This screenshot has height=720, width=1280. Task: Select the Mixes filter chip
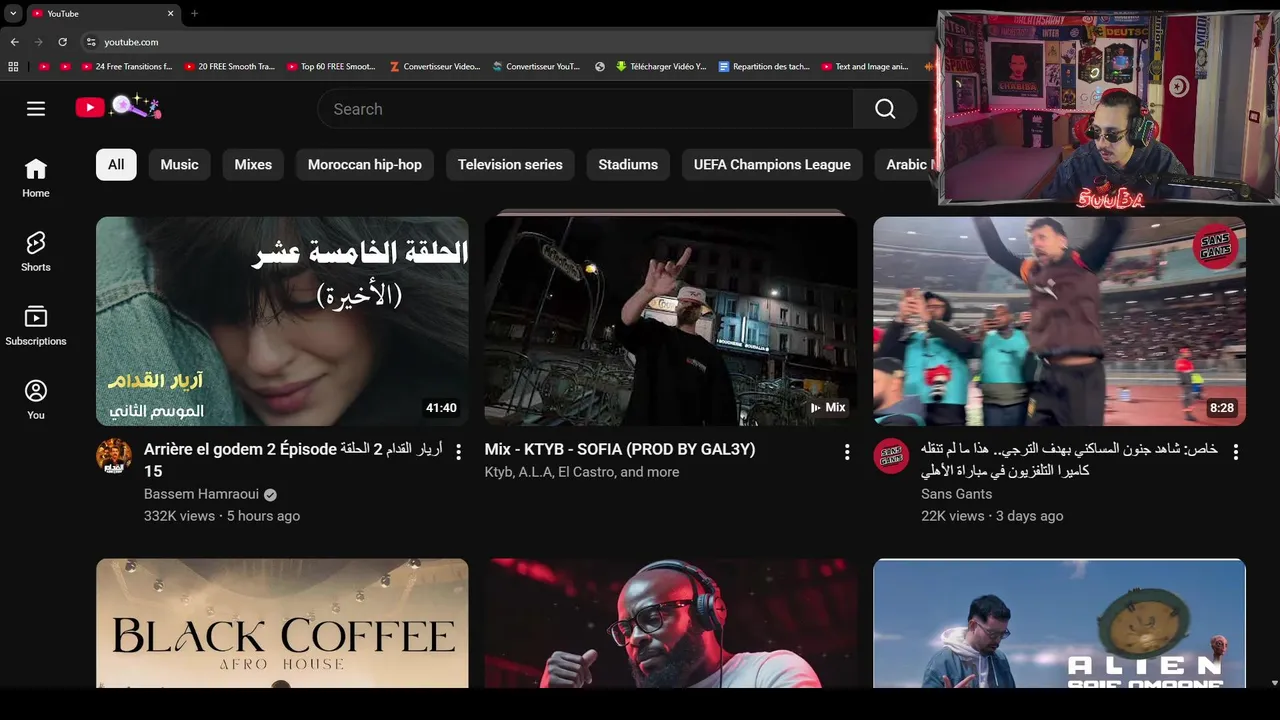click(x=253, y=165)
